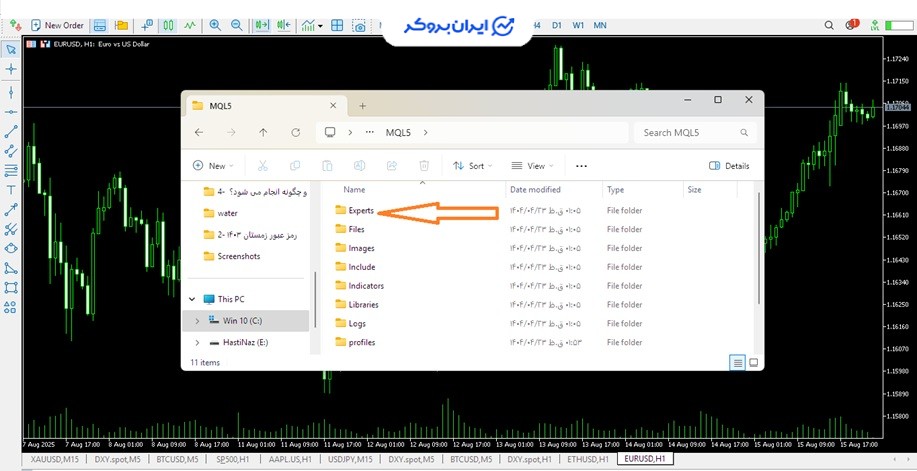Open the Screenshots folder in sidebar
Image resolution: width=917 pixels, height=471 pixels.
coord(232,256)
